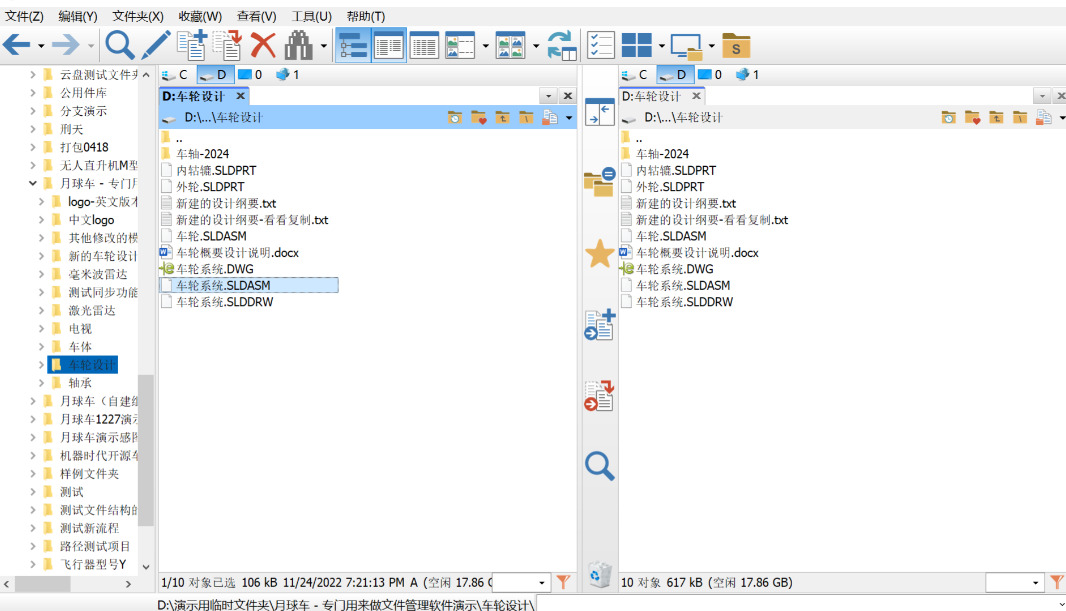The image size is (1066, 611).
Task: Click the right pane drive 0 button
Action: (710, 75)
